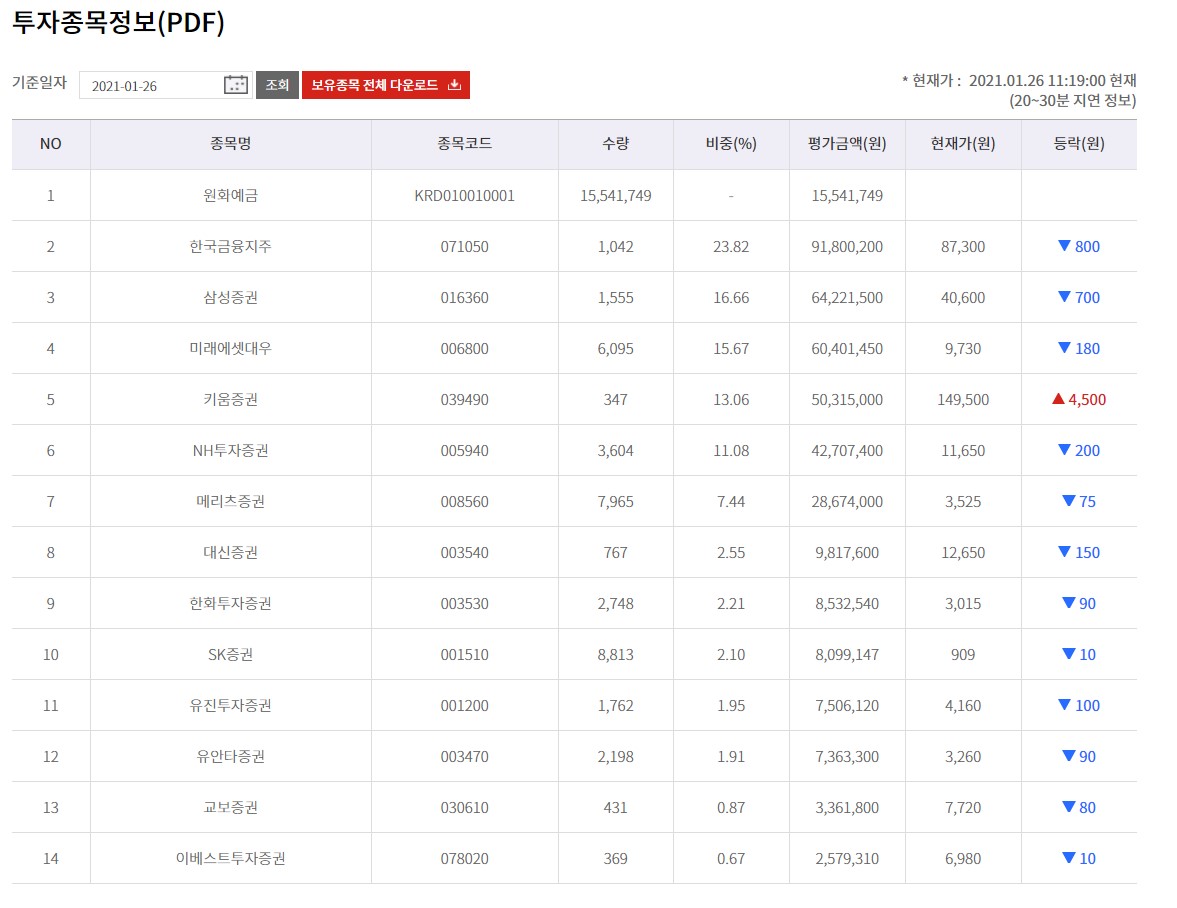Viewport: 1177px width, 908px height.
Task: Click the 종목코드 column header
Action: [x=465, y=143]
